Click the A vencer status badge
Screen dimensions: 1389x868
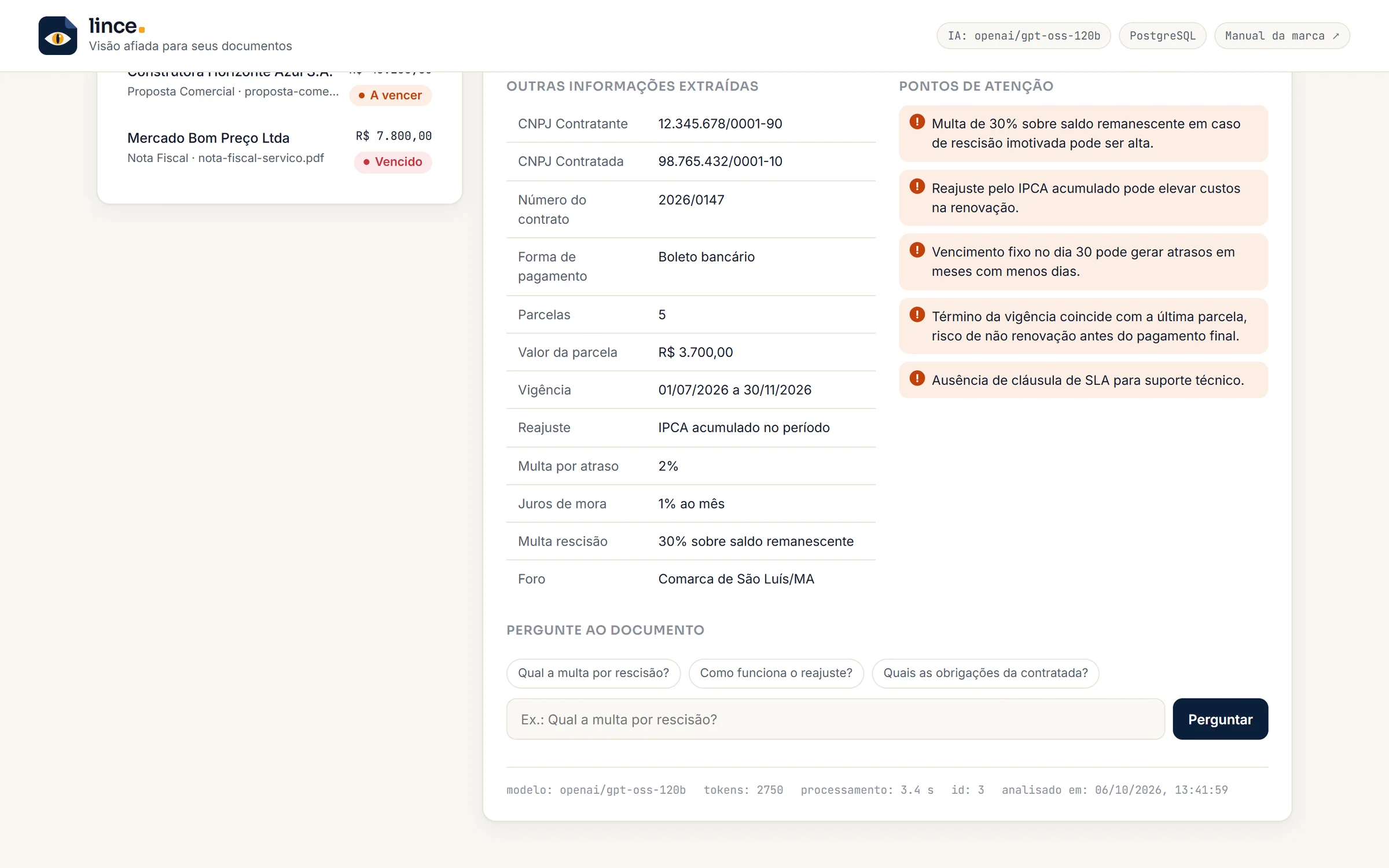391,95
